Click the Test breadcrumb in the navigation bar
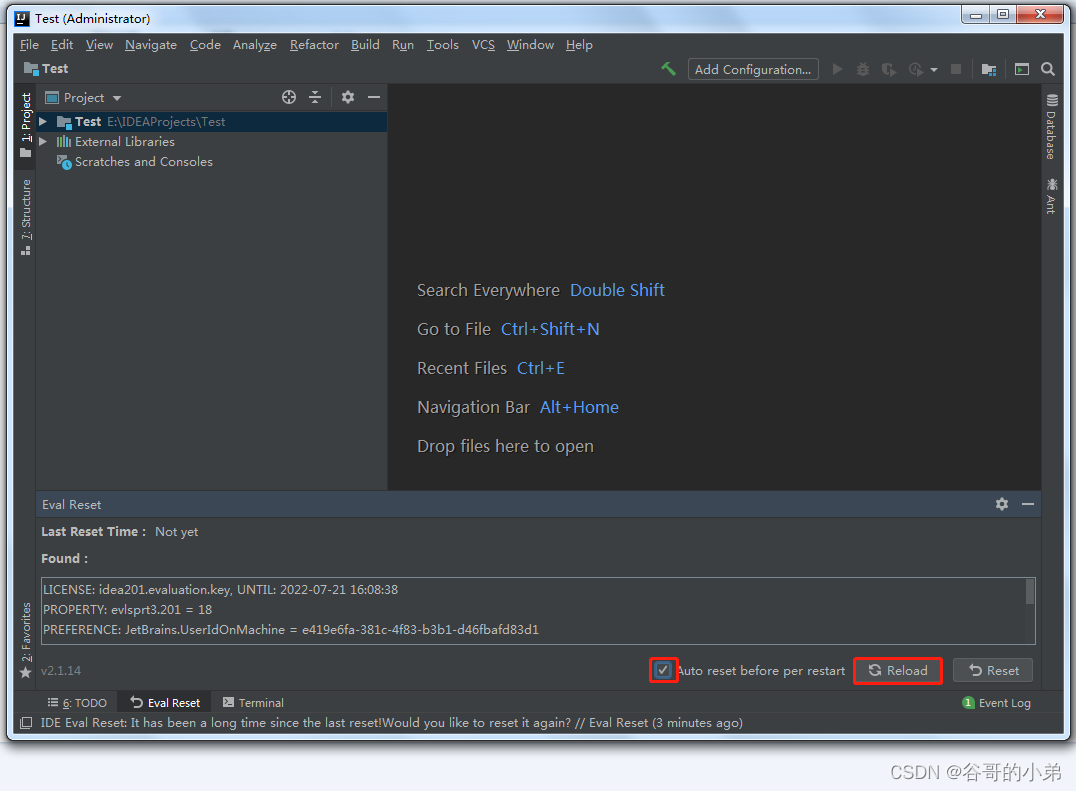 (47, 69)
